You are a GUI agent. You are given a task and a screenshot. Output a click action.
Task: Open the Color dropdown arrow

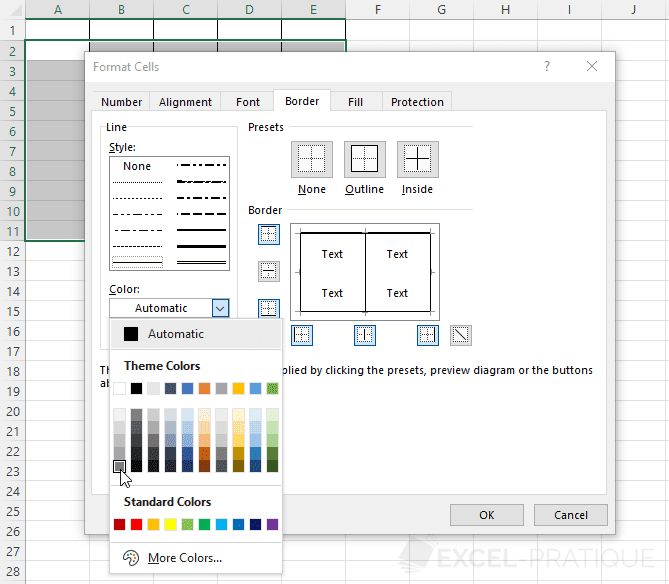click(x=220, y=308)
